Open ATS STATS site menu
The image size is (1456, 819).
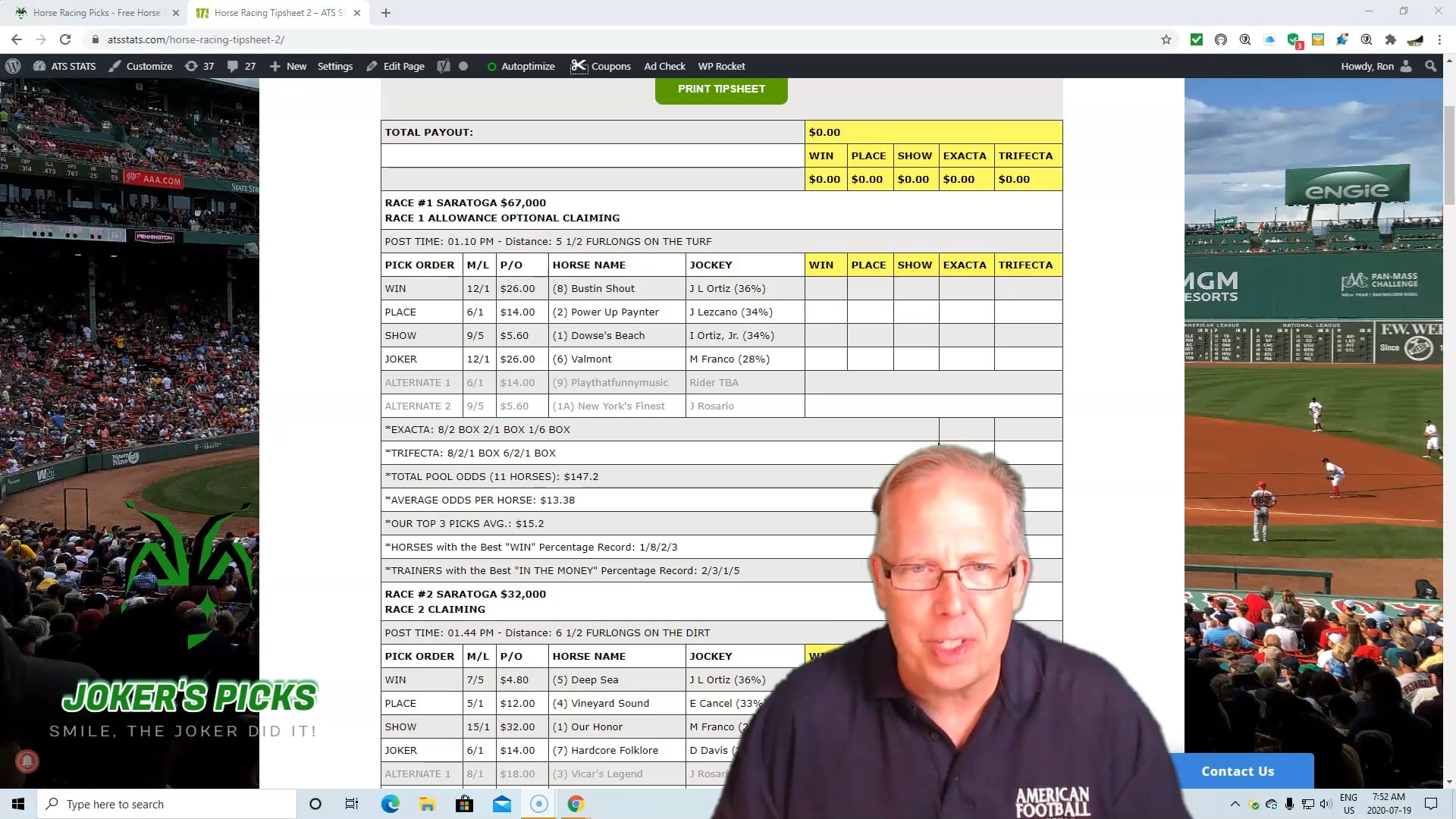pos(64,66)
